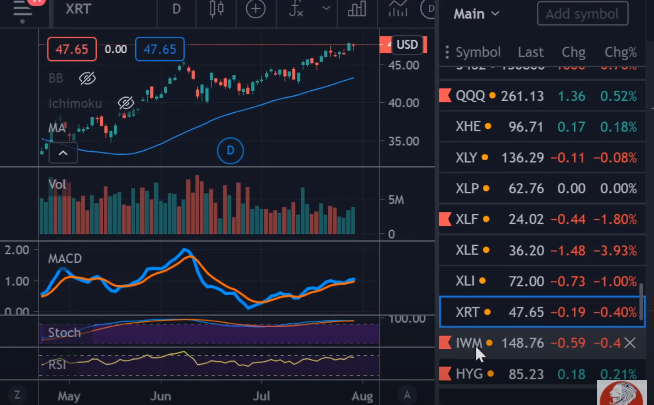Screen dimensions: 654x405
Task: Select the XLE row in the watchlist
Action: coord(542,250)
